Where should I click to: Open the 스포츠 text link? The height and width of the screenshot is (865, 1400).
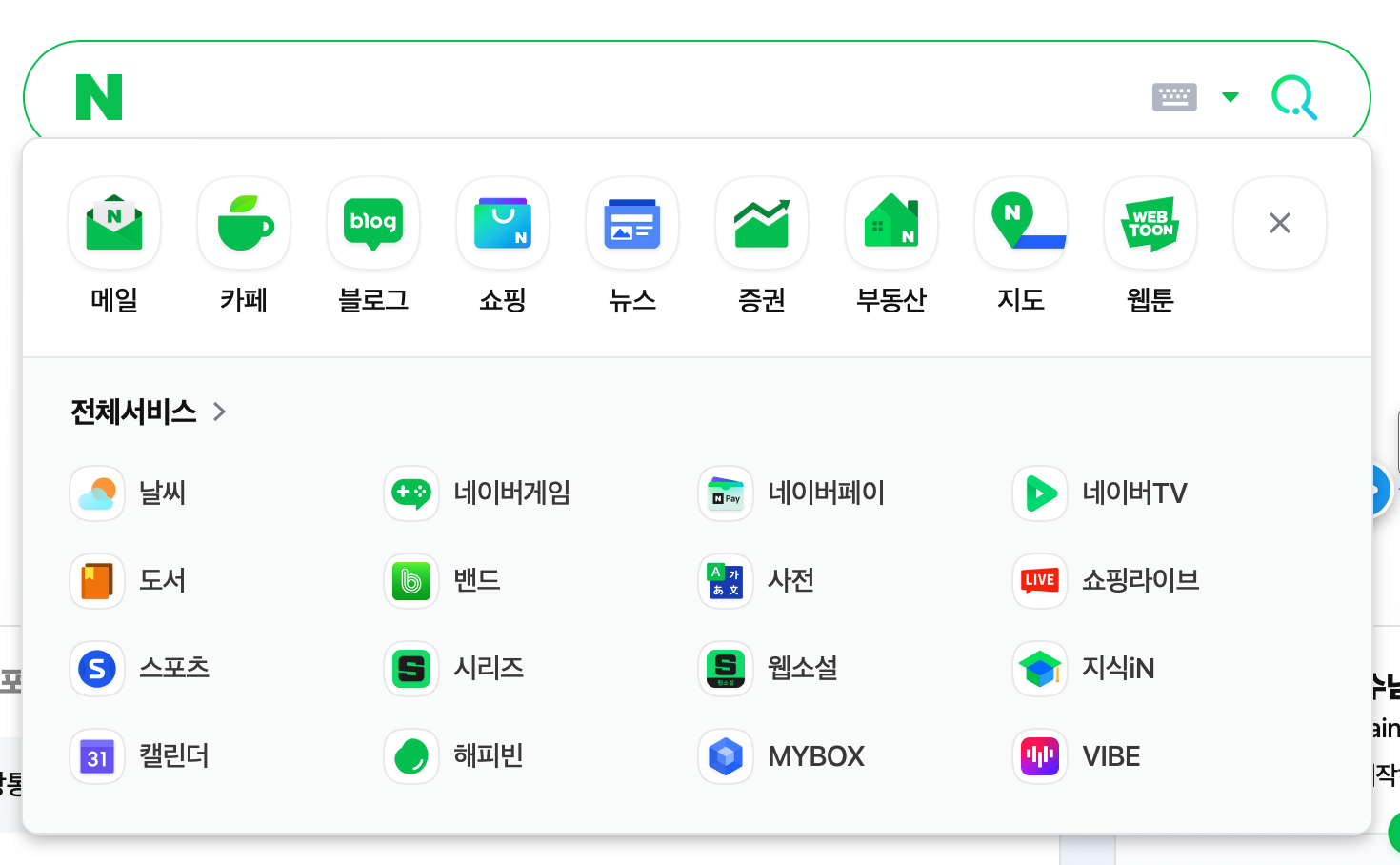174,669
